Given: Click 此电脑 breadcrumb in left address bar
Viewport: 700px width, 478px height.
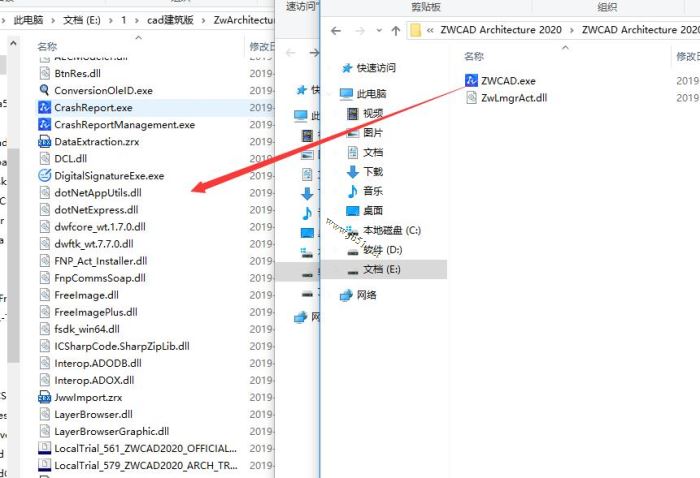Looking at the screenshot, I should (x=28, y=20).
